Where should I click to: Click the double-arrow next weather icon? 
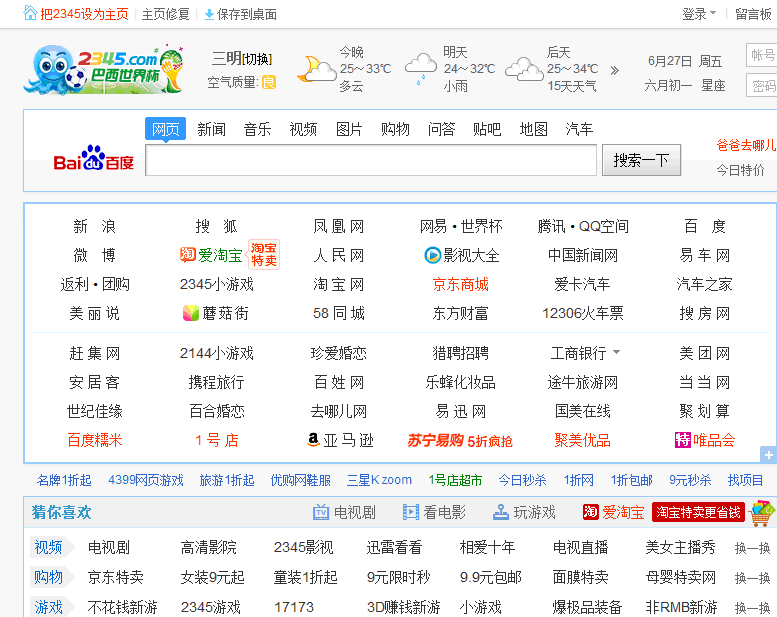pyautogui.click(x=614, y=70)
